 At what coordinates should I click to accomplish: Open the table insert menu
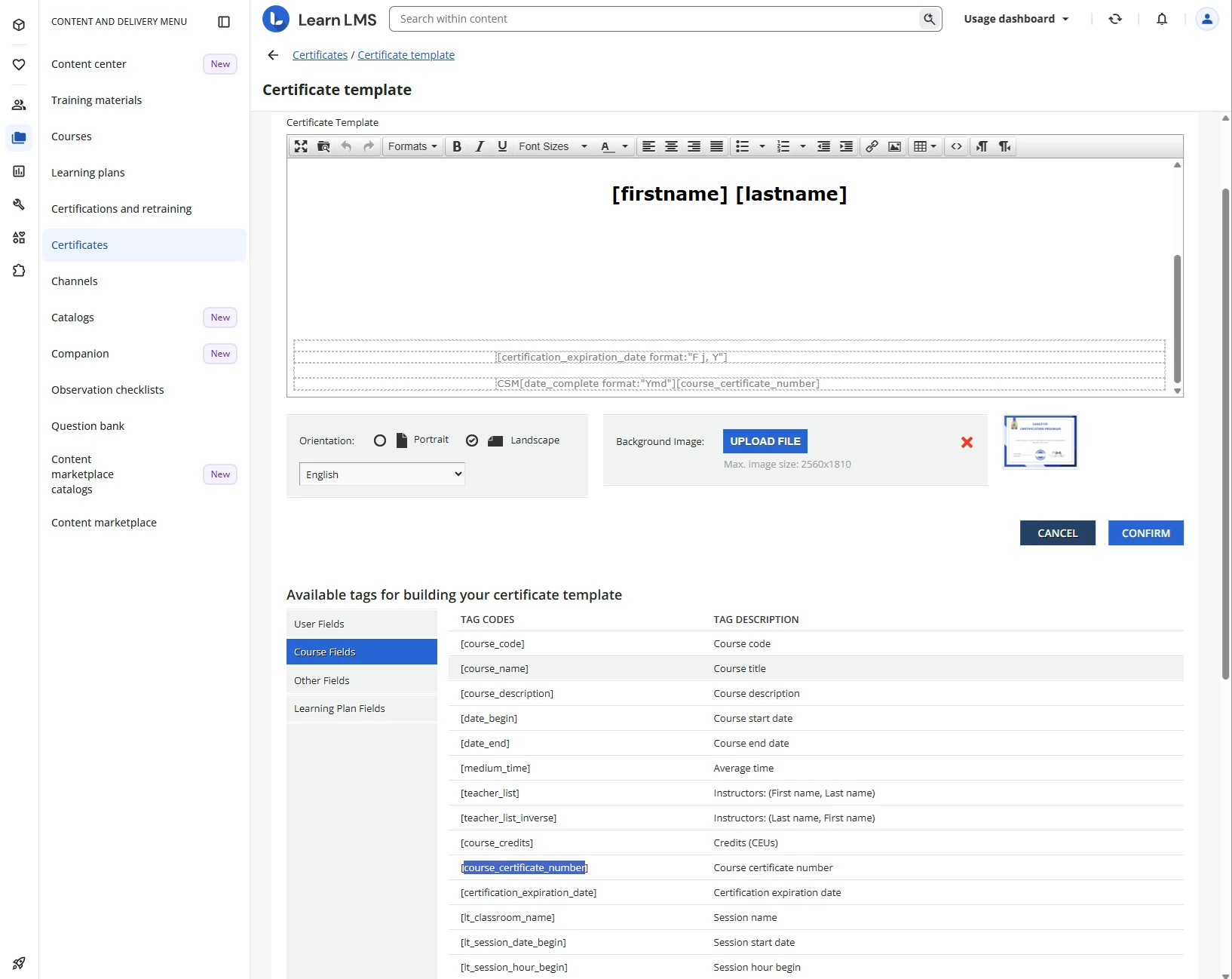[924, 146]
